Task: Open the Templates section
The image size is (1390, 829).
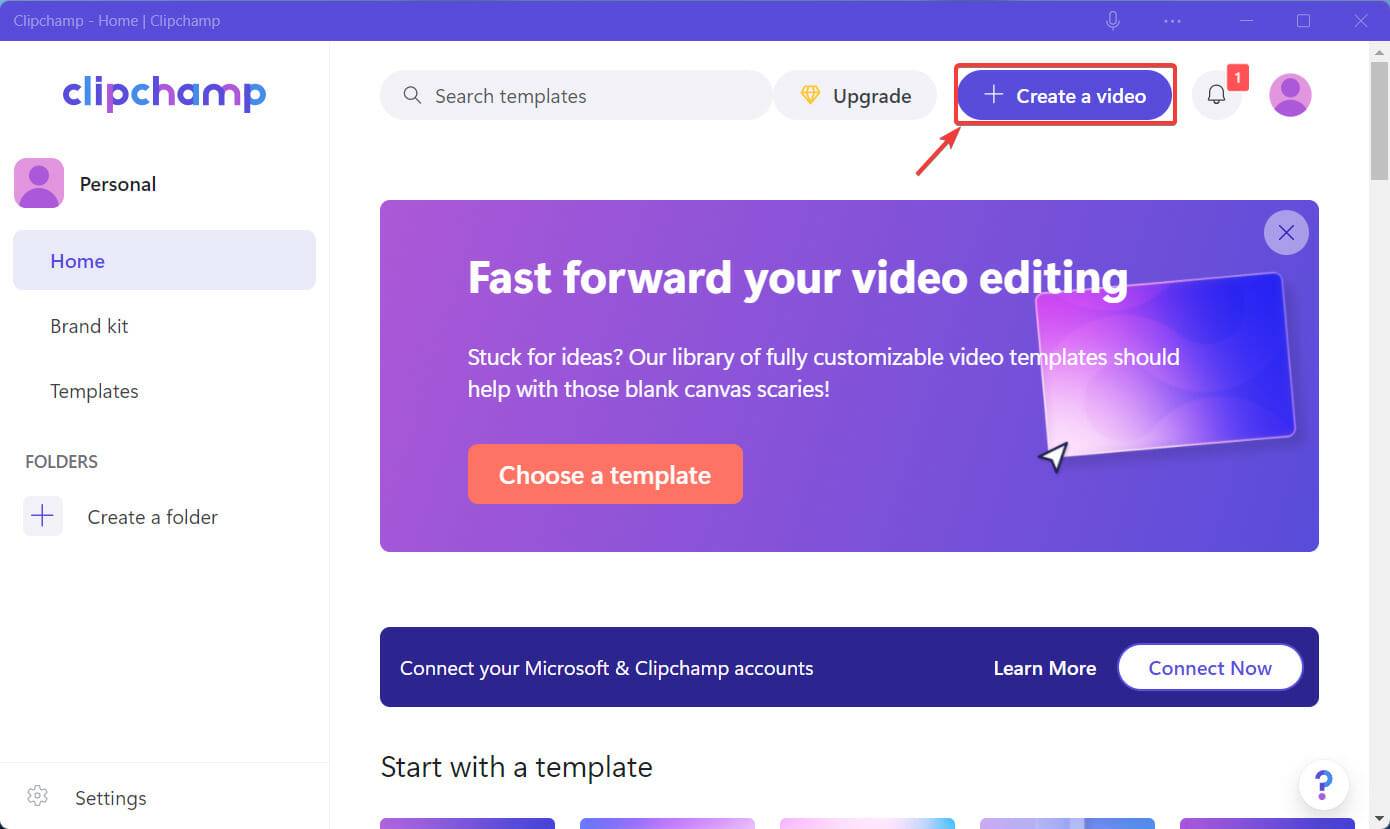Action: (x=94, y=391)
